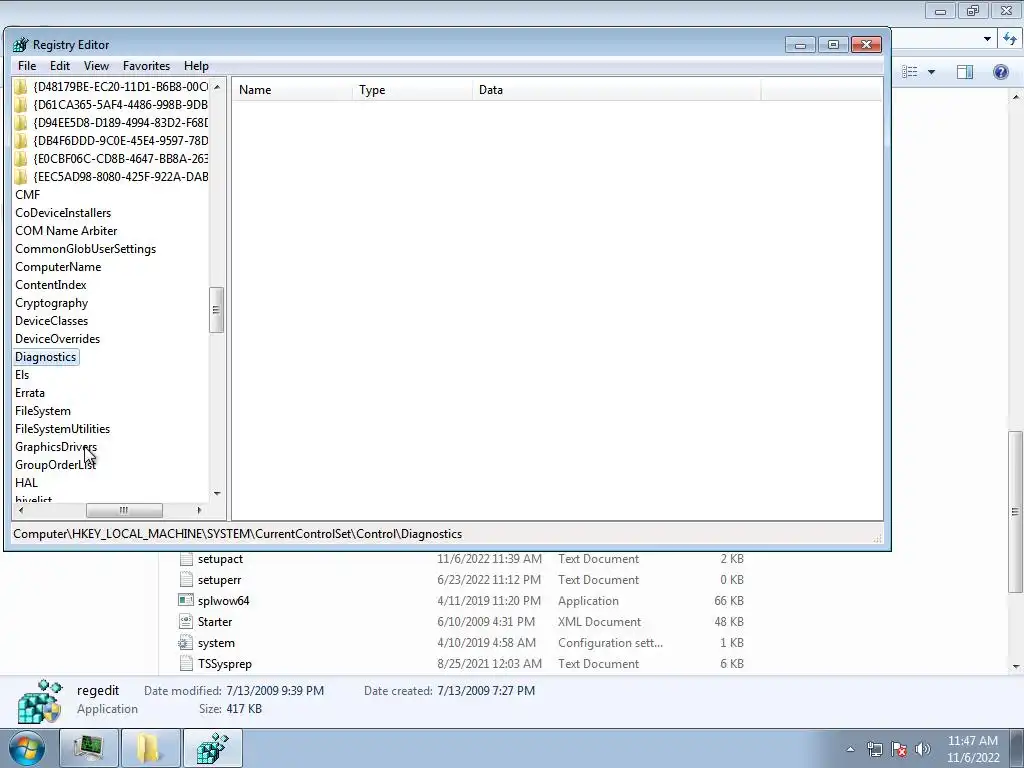Select the Els key

(x=22, y=375)
